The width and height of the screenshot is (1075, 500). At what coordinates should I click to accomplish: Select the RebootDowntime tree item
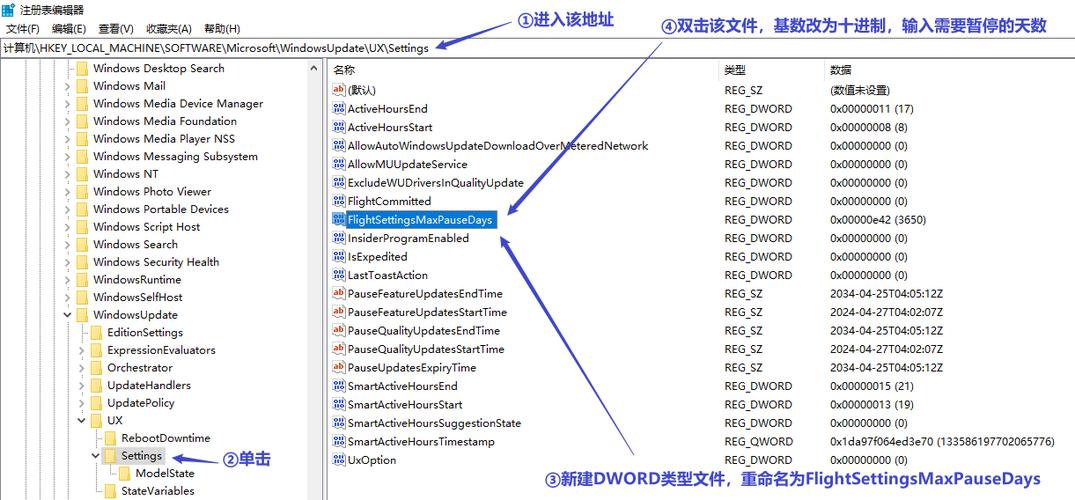pos(165,438)
